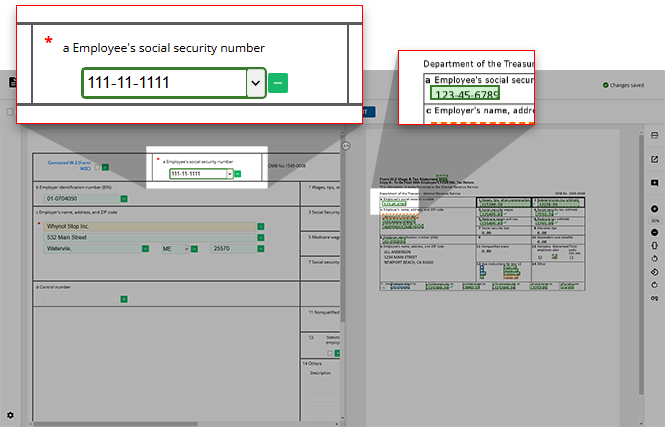Click green button next to 532 Main Street
The width and height of the screenshot is (665, 427).
tap(261, 237)
